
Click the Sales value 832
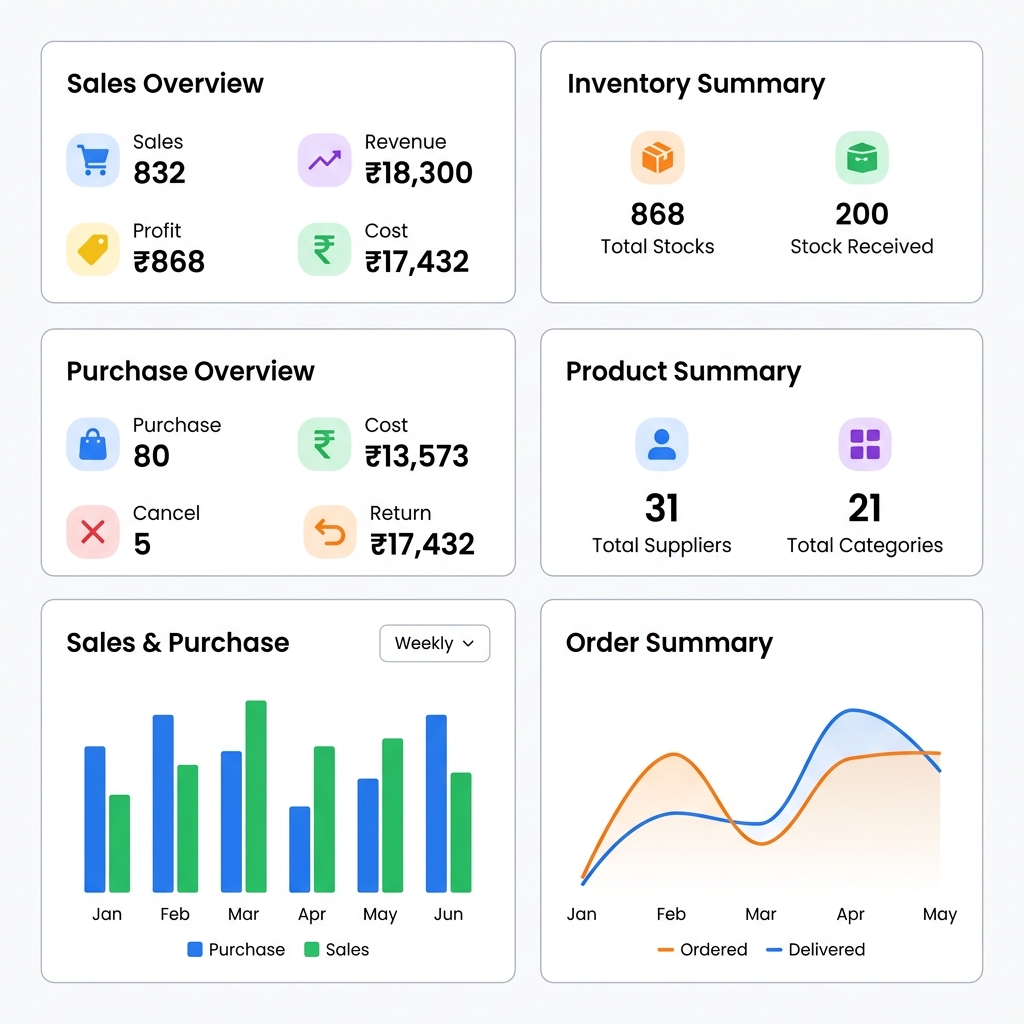coord(159,173)
